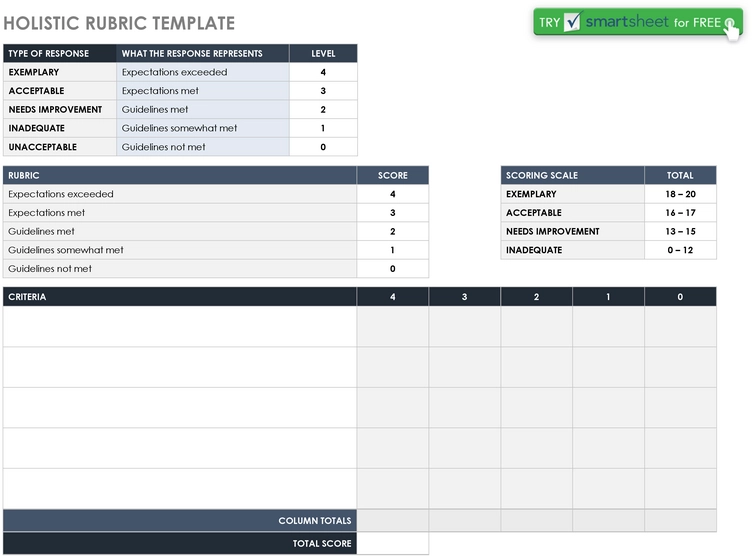Click the UNACCEPTABLE cell

tap(59, 147)
